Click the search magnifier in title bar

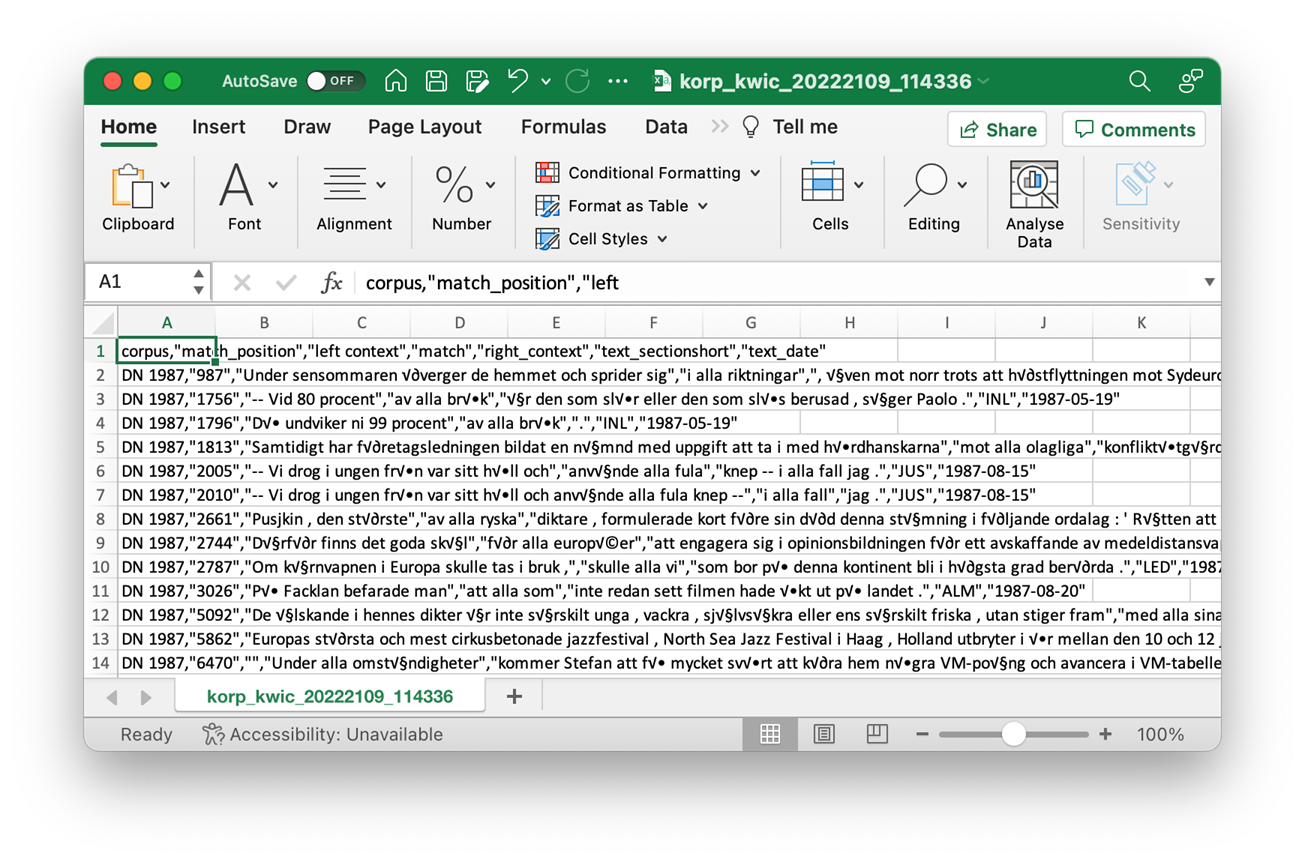coord(1139,81)
